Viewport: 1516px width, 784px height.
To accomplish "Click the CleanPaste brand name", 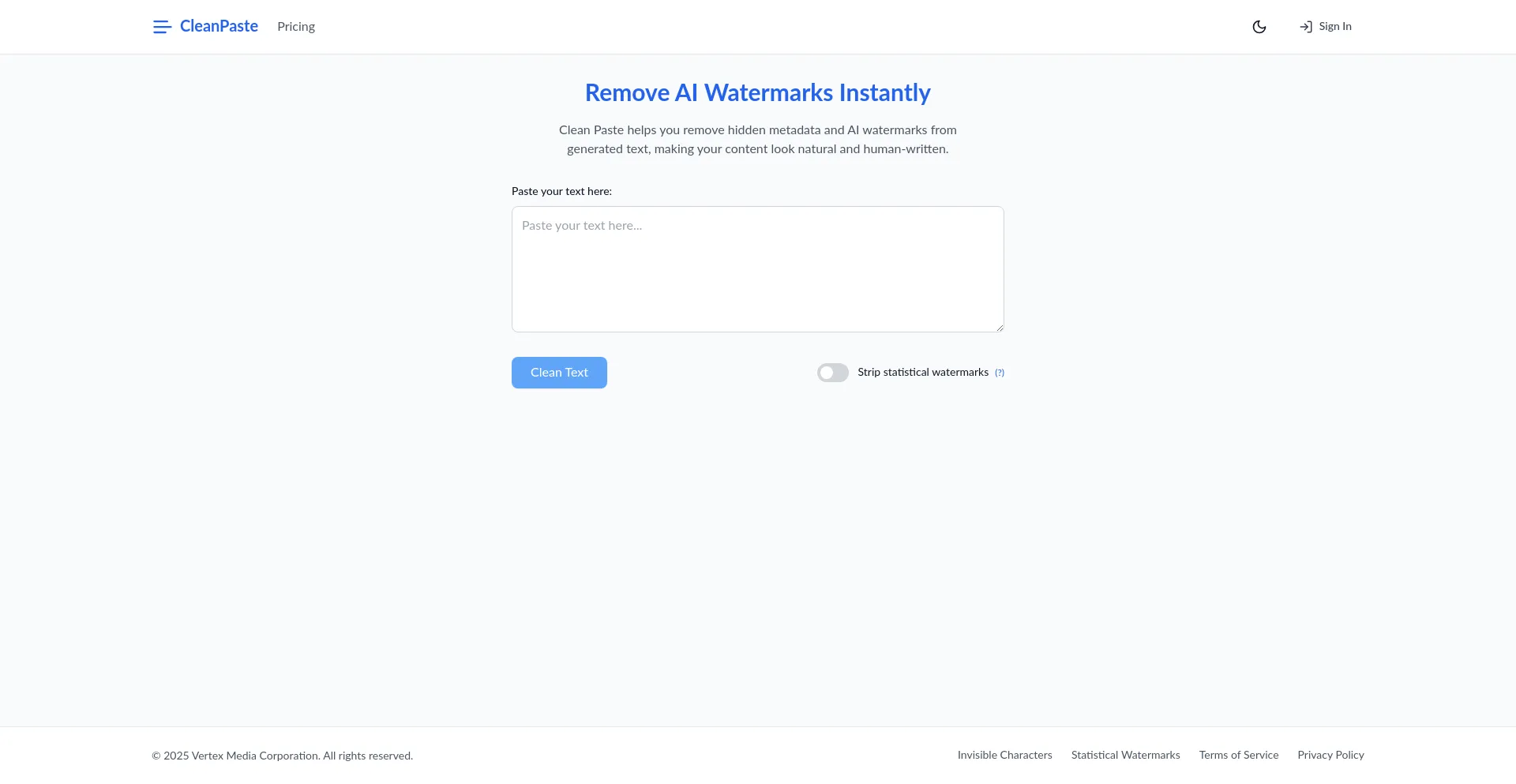I will click(219, 26).
